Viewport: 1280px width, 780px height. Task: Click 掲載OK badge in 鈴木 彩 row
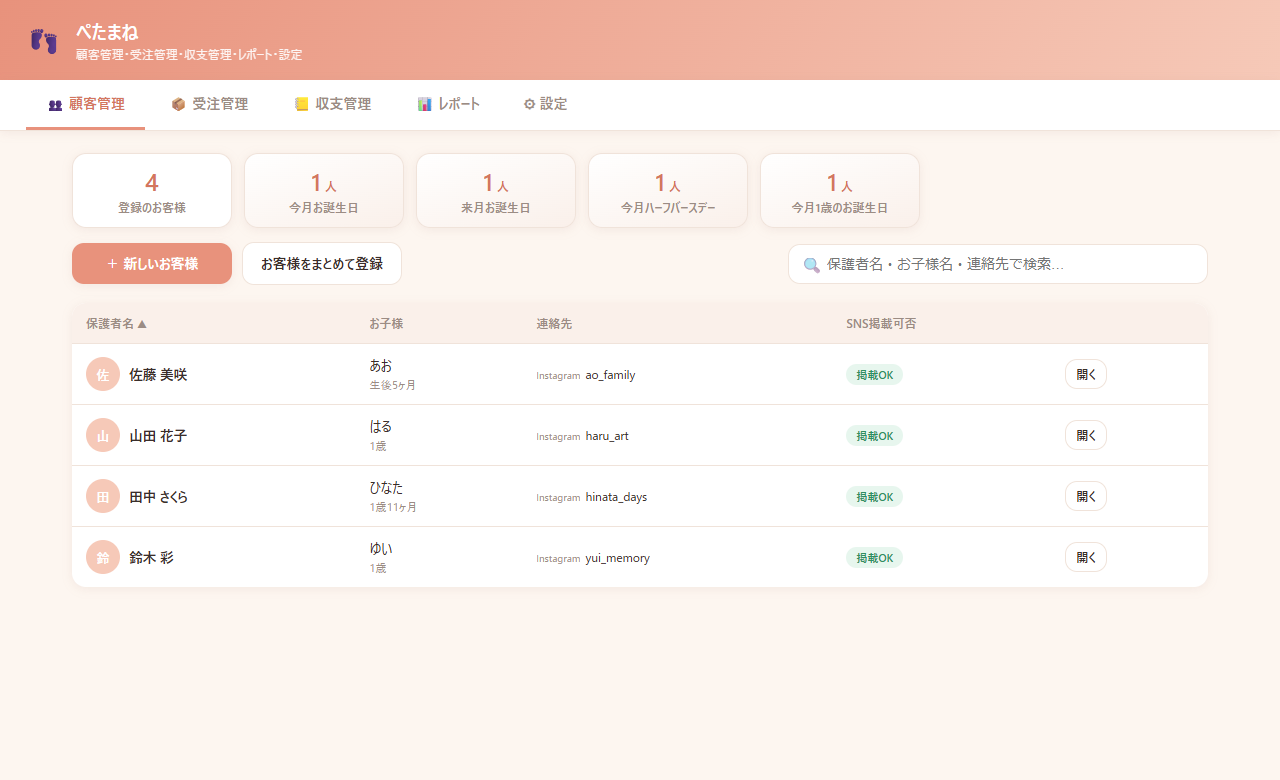tap(874, 558)
